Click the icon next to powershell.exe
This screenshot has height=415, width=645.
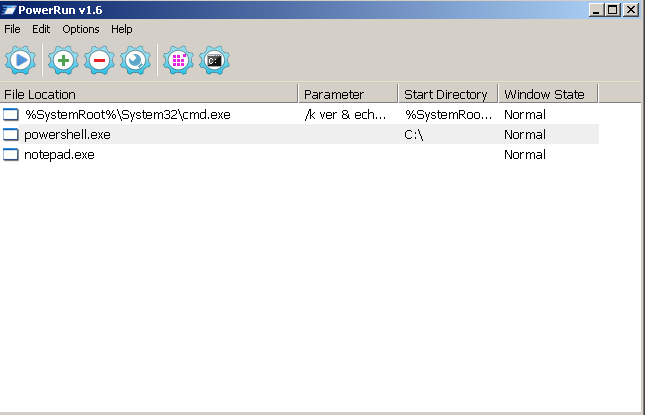[x=11, y=135]
